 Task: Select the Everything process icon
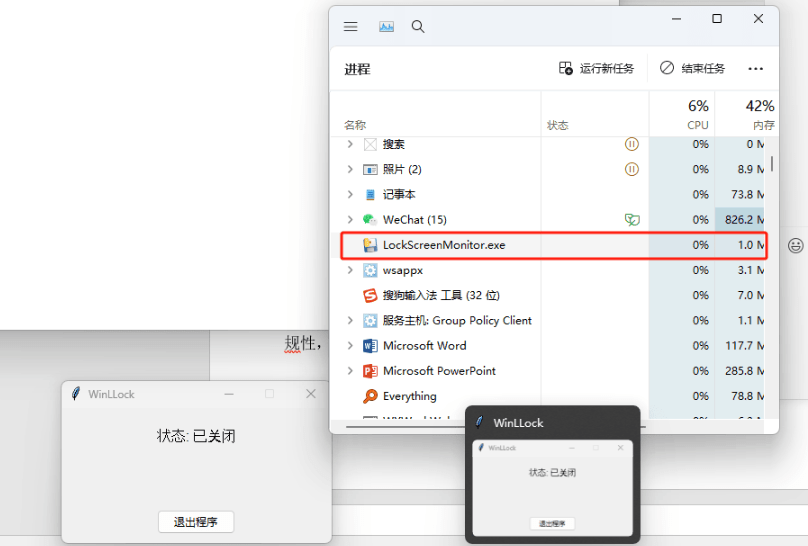[370, 396]
